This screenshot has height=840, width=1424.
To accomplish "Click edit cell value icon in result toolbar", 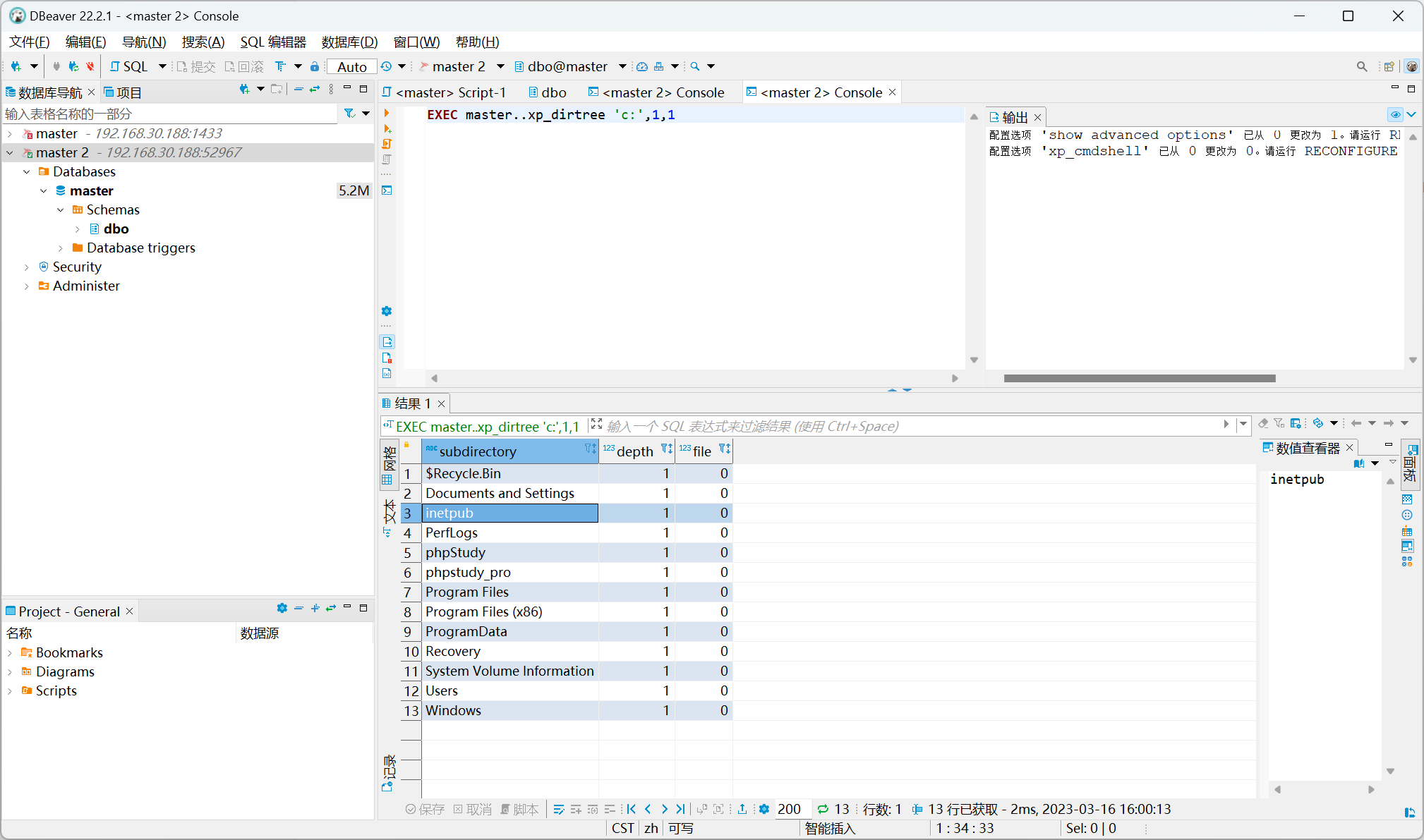I will coord(559,809).
